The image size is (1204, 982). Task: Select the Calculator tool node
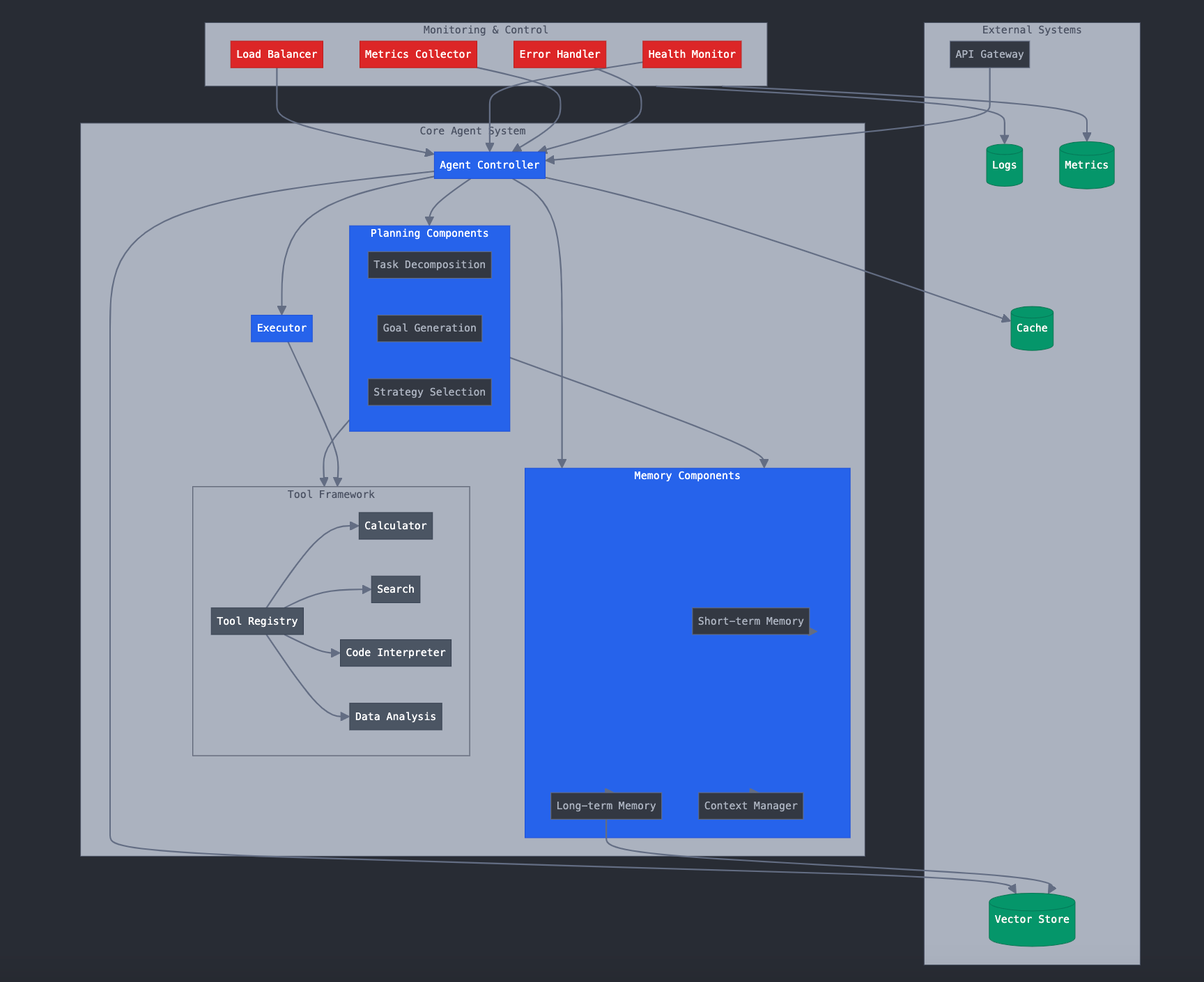coord(396,526)
